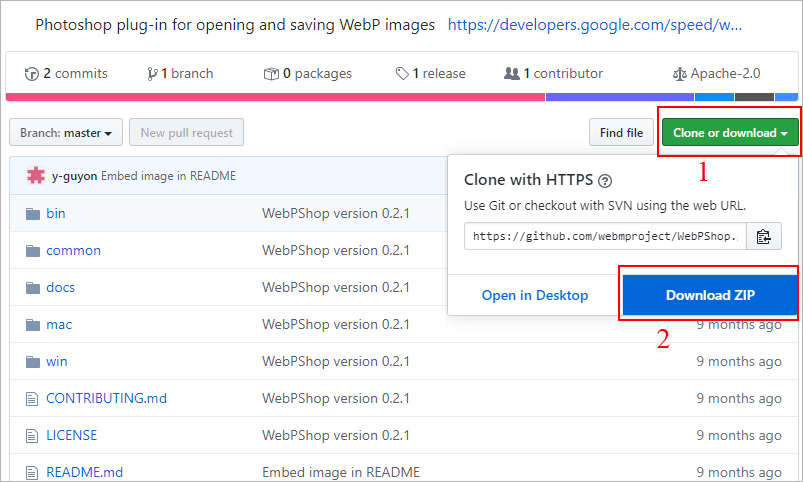Open the mac folder
This screenshot has height=482, width=803.
tap(59, 324)
